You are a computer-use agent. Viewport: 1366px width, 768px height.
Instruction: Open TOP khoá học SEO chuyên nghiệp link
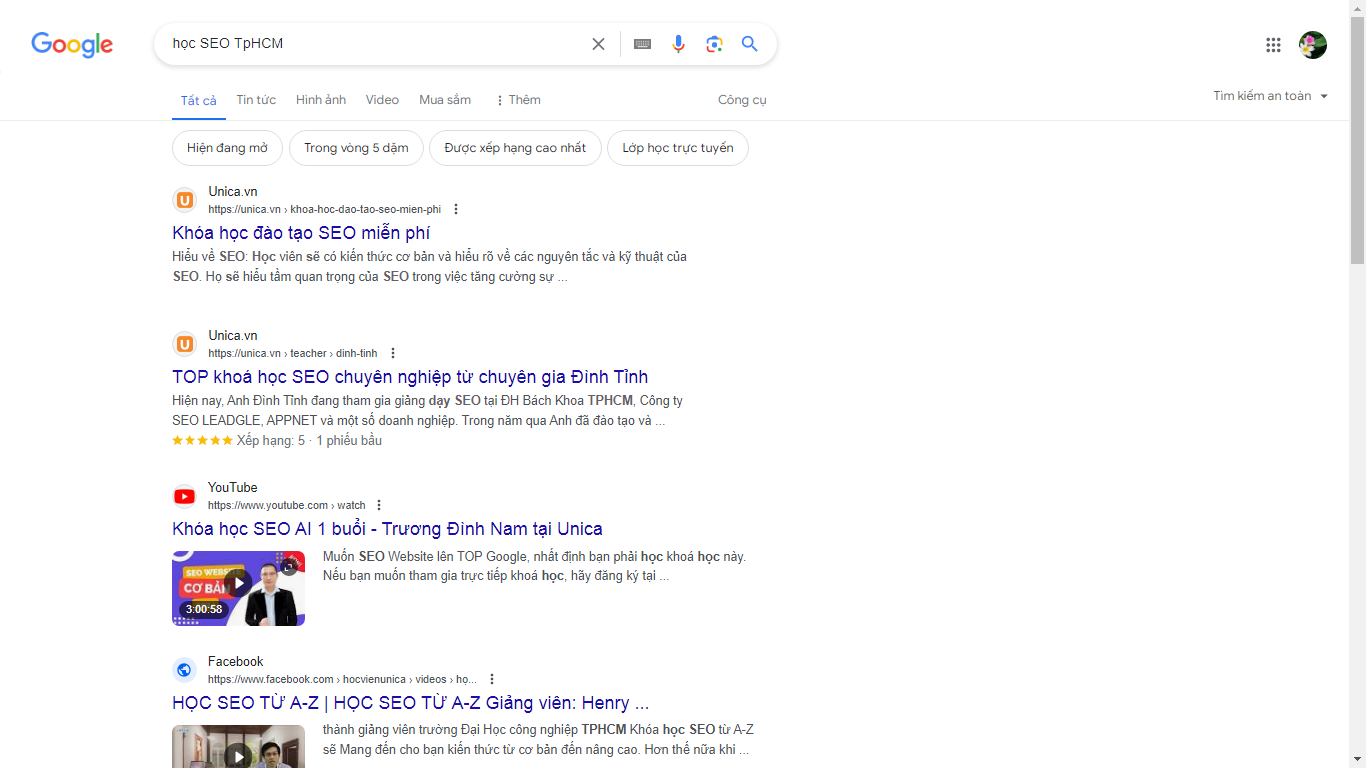coord(410,377)
